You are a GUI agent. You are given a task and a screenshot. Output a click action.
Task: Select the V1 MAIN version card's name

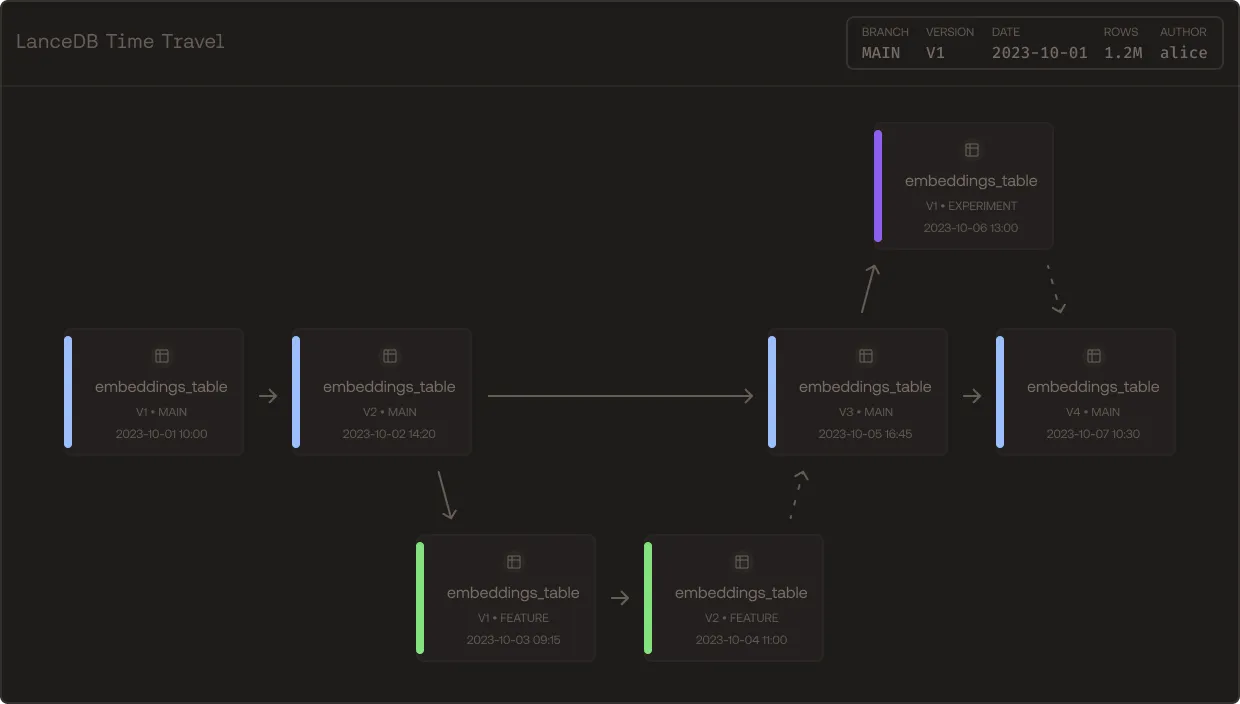(161, 387)
